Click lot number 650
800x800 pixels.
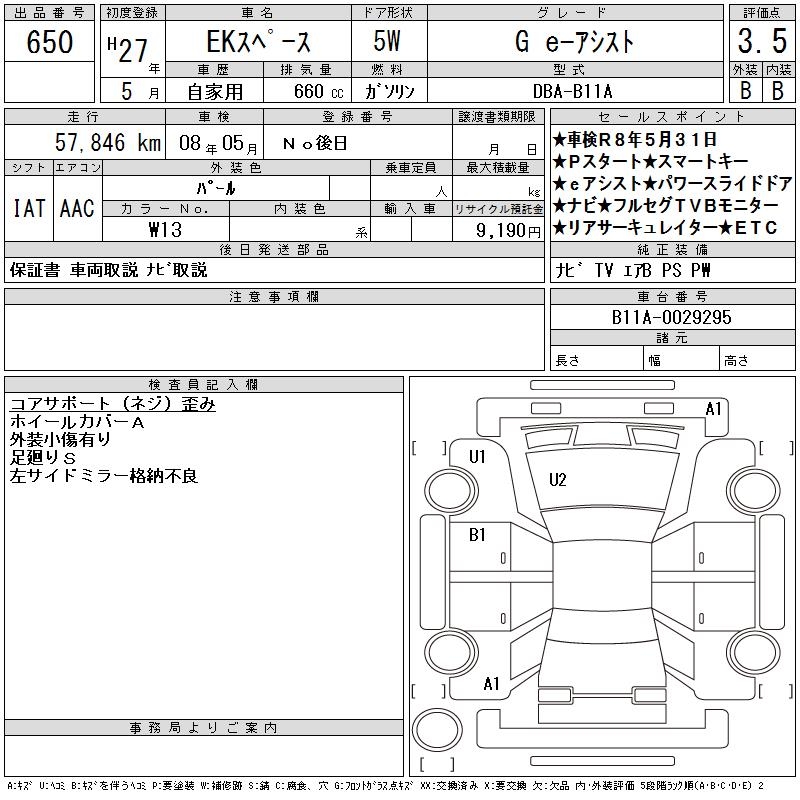(49, 41)
